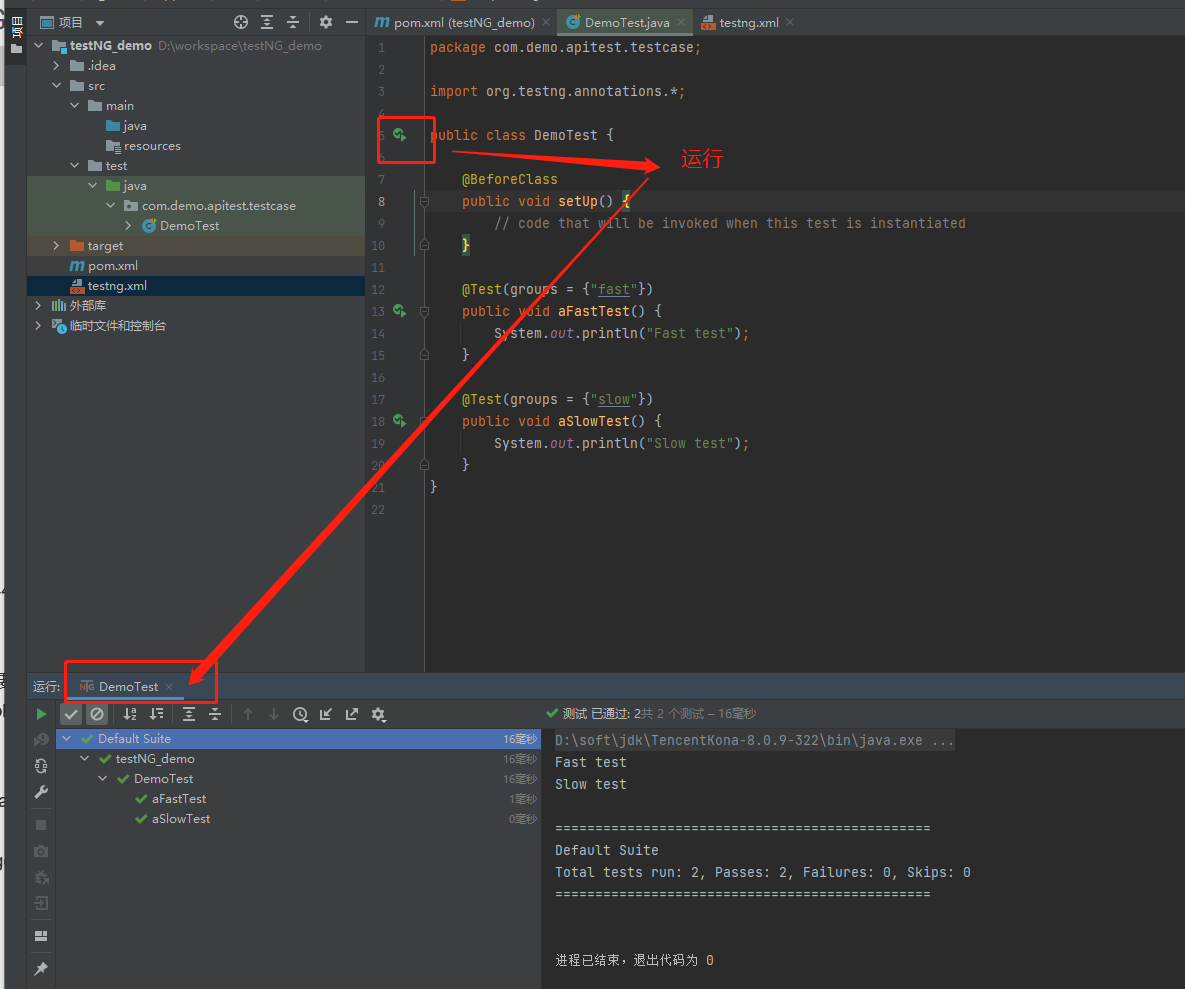Collapse the src folder in Project tree

click(57, 85)
